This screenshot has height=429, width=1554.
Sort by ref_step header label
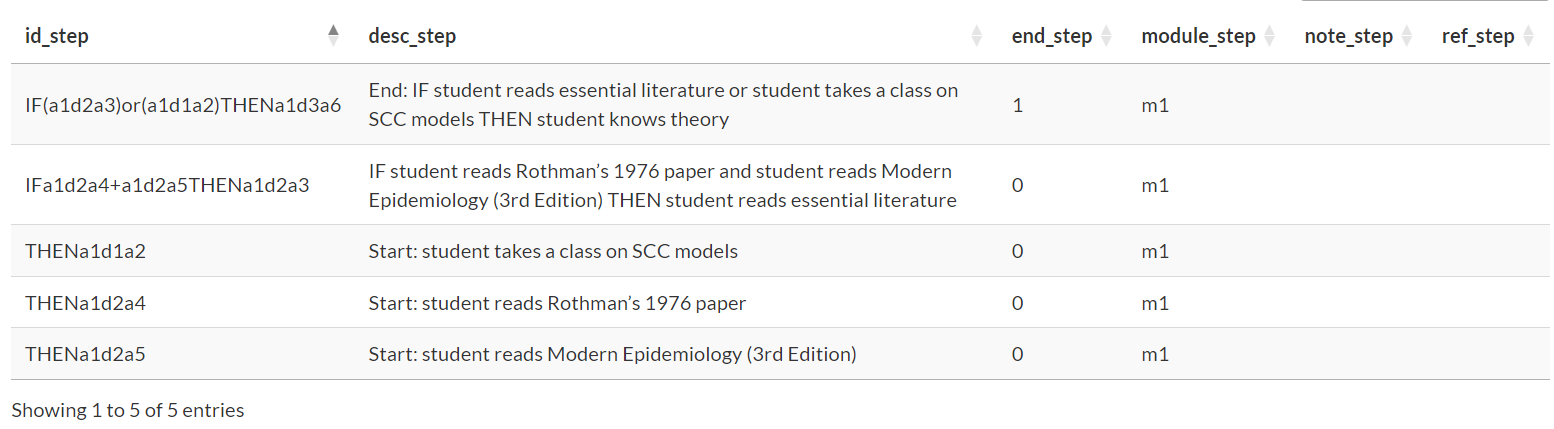[x=1478, y=37]
